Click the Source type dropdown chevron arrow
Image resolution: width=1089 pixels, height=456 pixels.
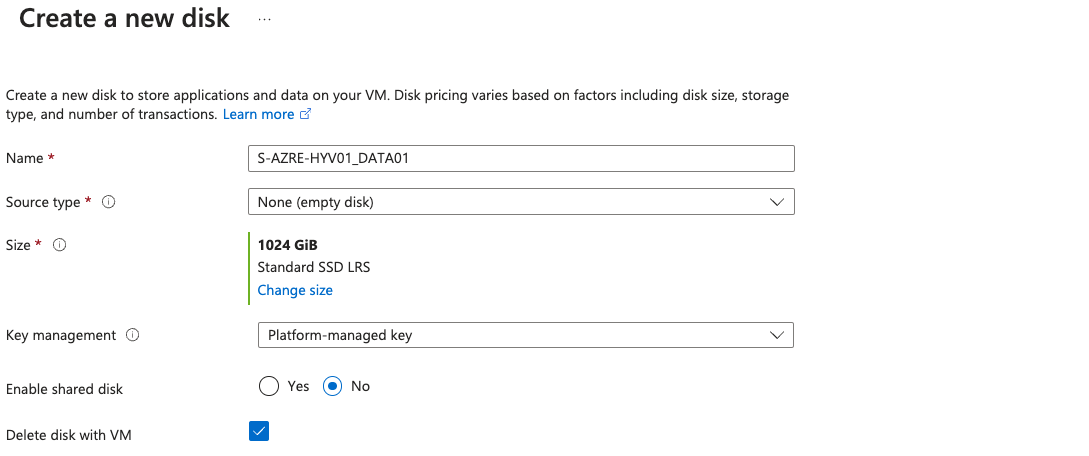tap(777, 202)
